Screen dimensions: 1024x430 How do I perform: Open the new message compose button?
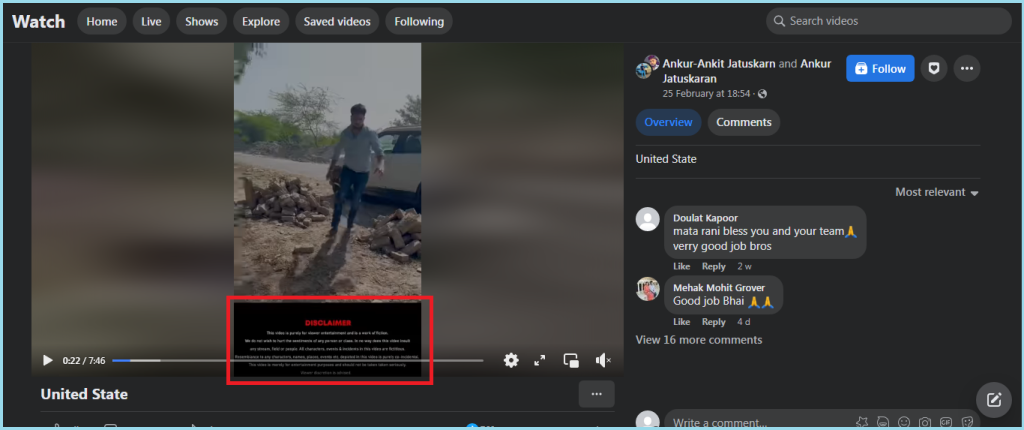coord(994,400)
